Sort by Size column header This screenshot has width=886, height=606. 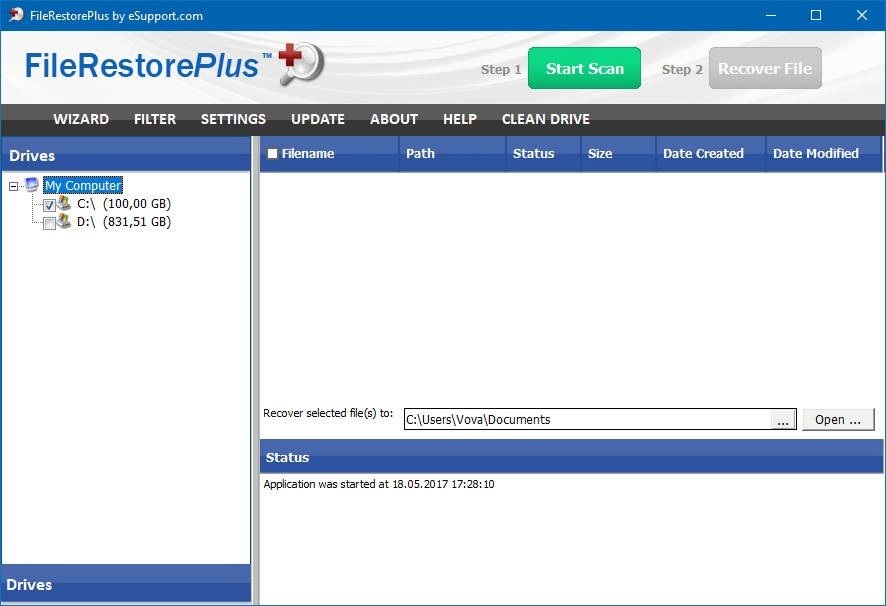tap(618, 154)
